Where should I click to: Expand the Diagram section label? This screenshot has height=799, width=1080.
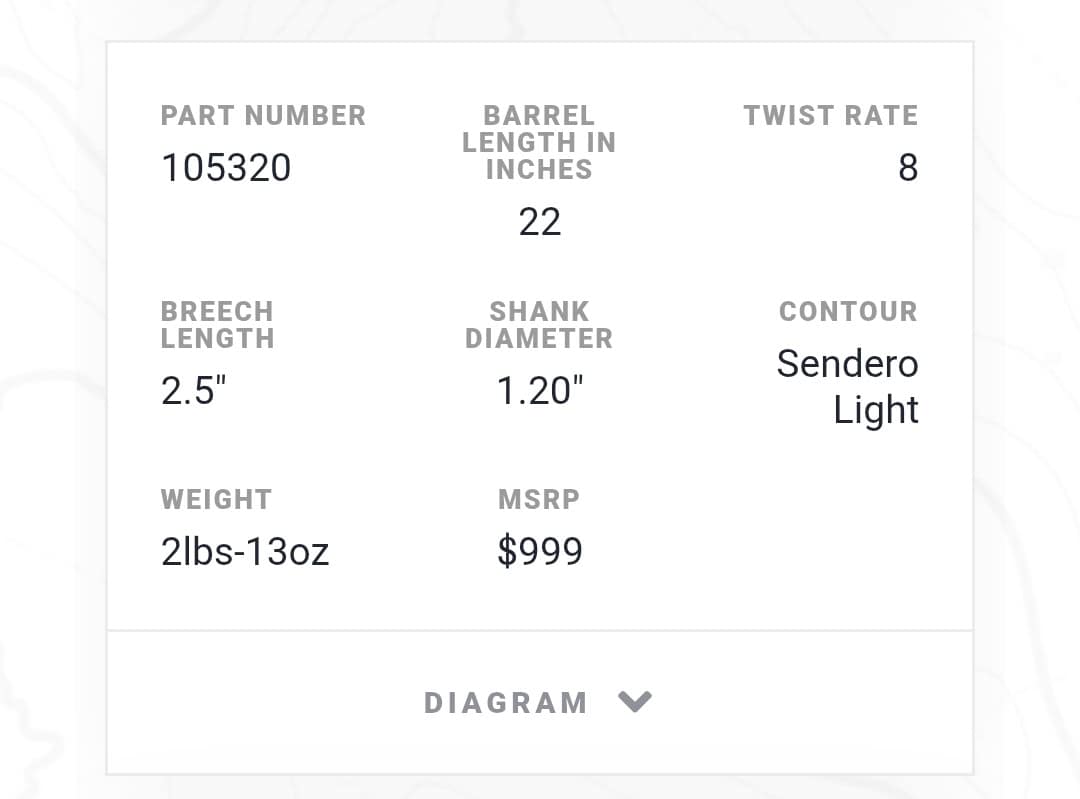pos(505,703)
